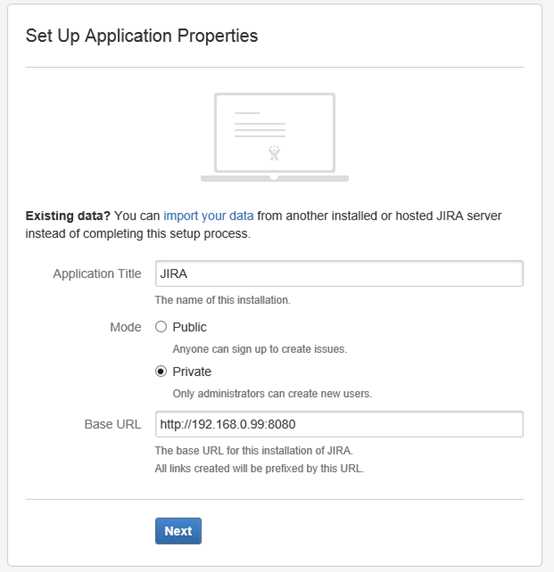Click the "Application Title" field label

[97, 274]
